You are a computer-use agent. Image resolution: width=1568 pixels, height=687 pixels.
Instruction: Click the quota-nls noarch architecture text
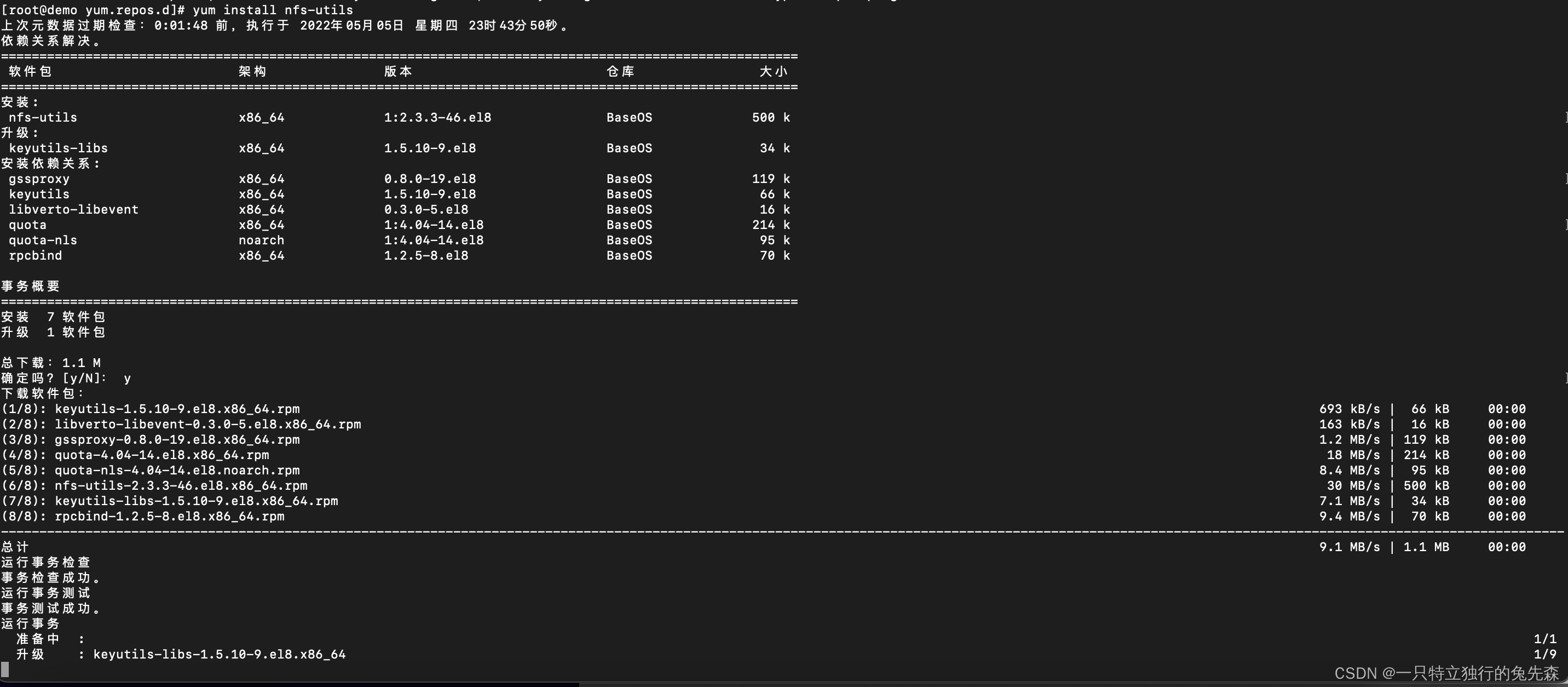click(x=261, y=240)
